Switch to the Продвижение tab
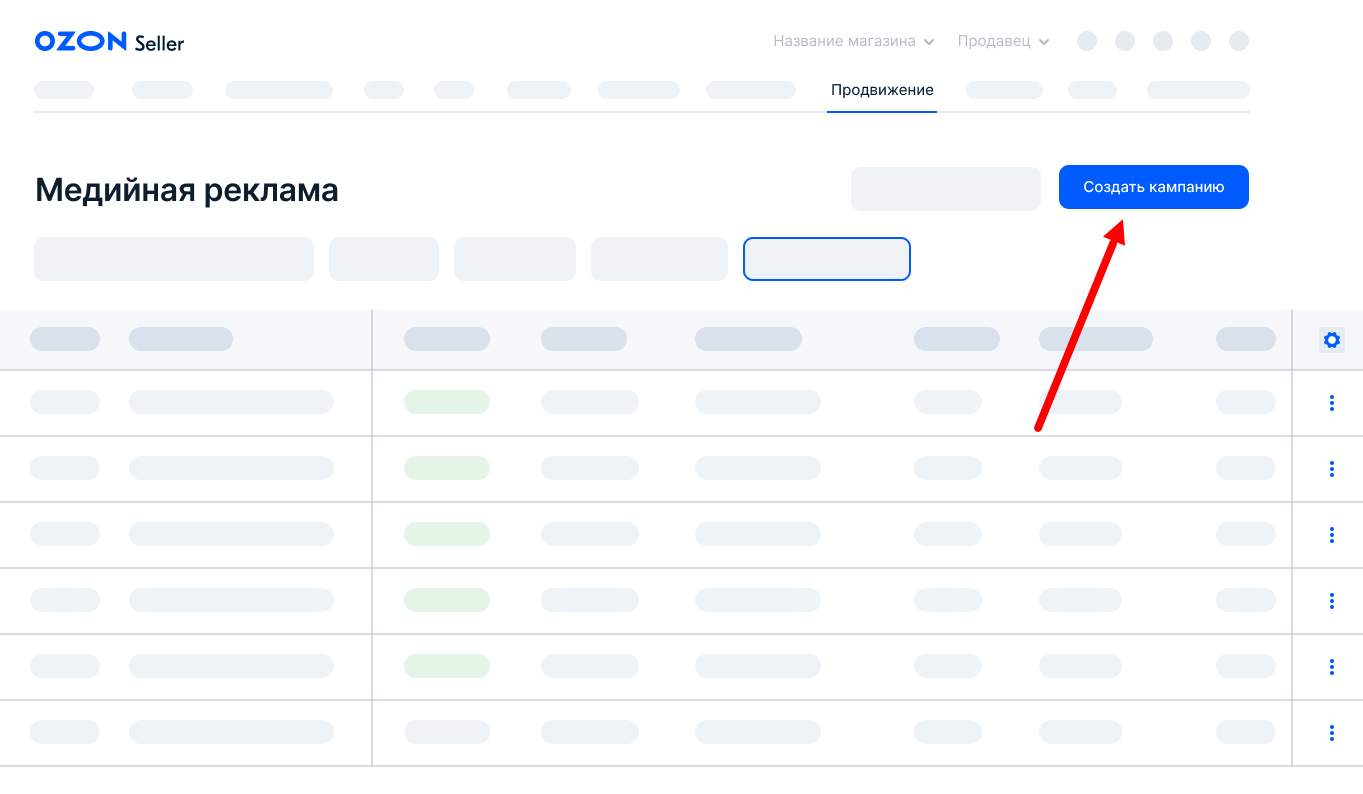The width and height of the screenshot is (1363, 794). click(881, 89)
